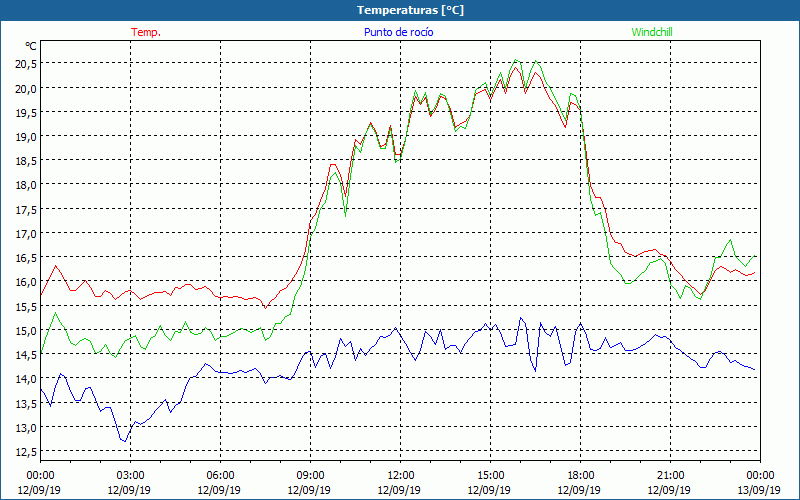Screen dimensions: 800x500
Task: Click the Temperaturas [°C] chart title
Action: coord(410,10)
